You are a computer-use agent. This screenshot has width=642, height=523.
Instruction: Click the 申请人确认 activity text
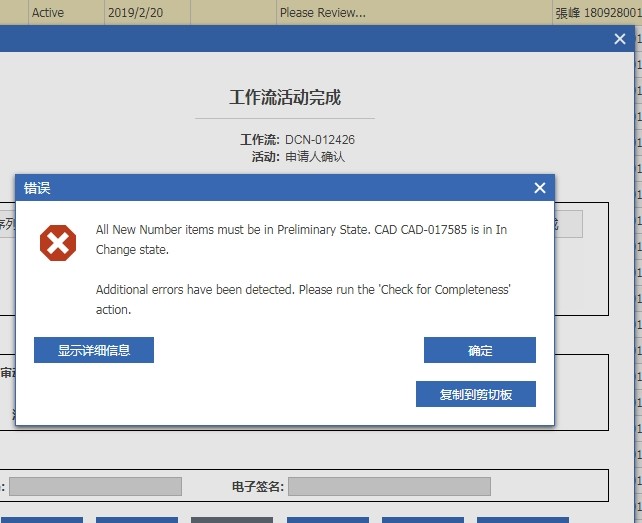pos(315,157)
